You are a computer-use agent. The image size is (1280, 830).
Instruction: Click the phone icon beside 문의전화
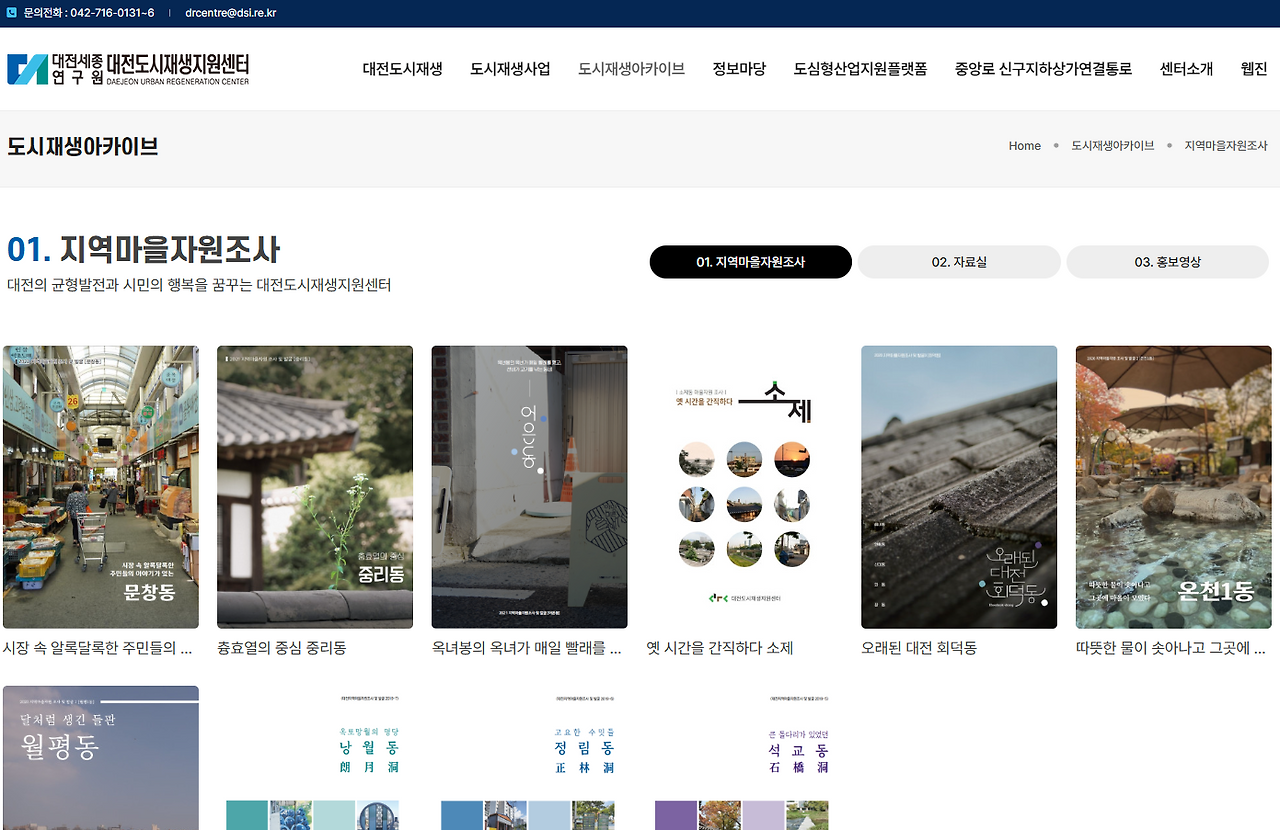point(12,13)
